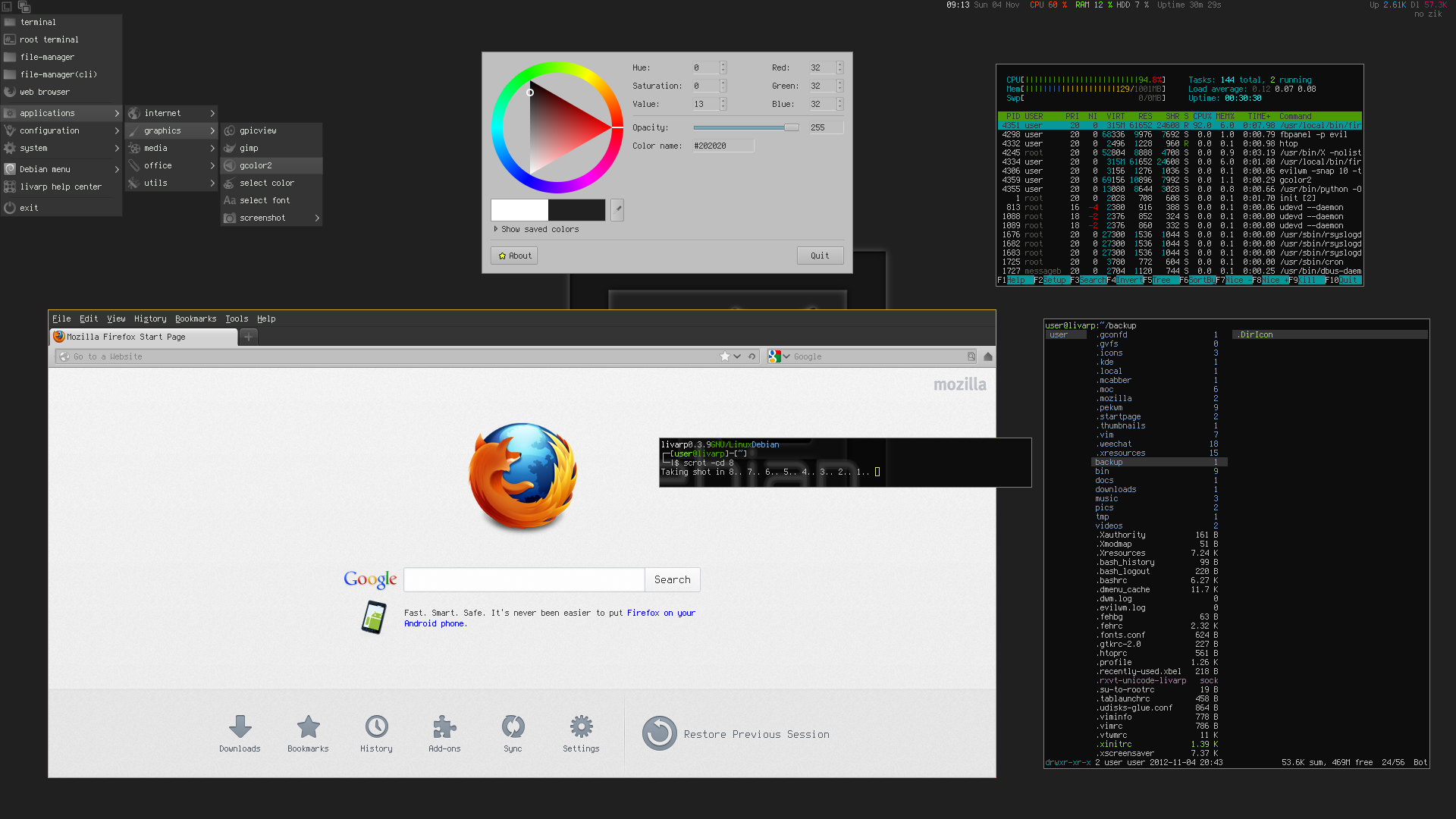Image resolution: width=1456 pixels, height=819 pixels.
Task: Click the dark current color swatch
Action: tap(576, 210)
